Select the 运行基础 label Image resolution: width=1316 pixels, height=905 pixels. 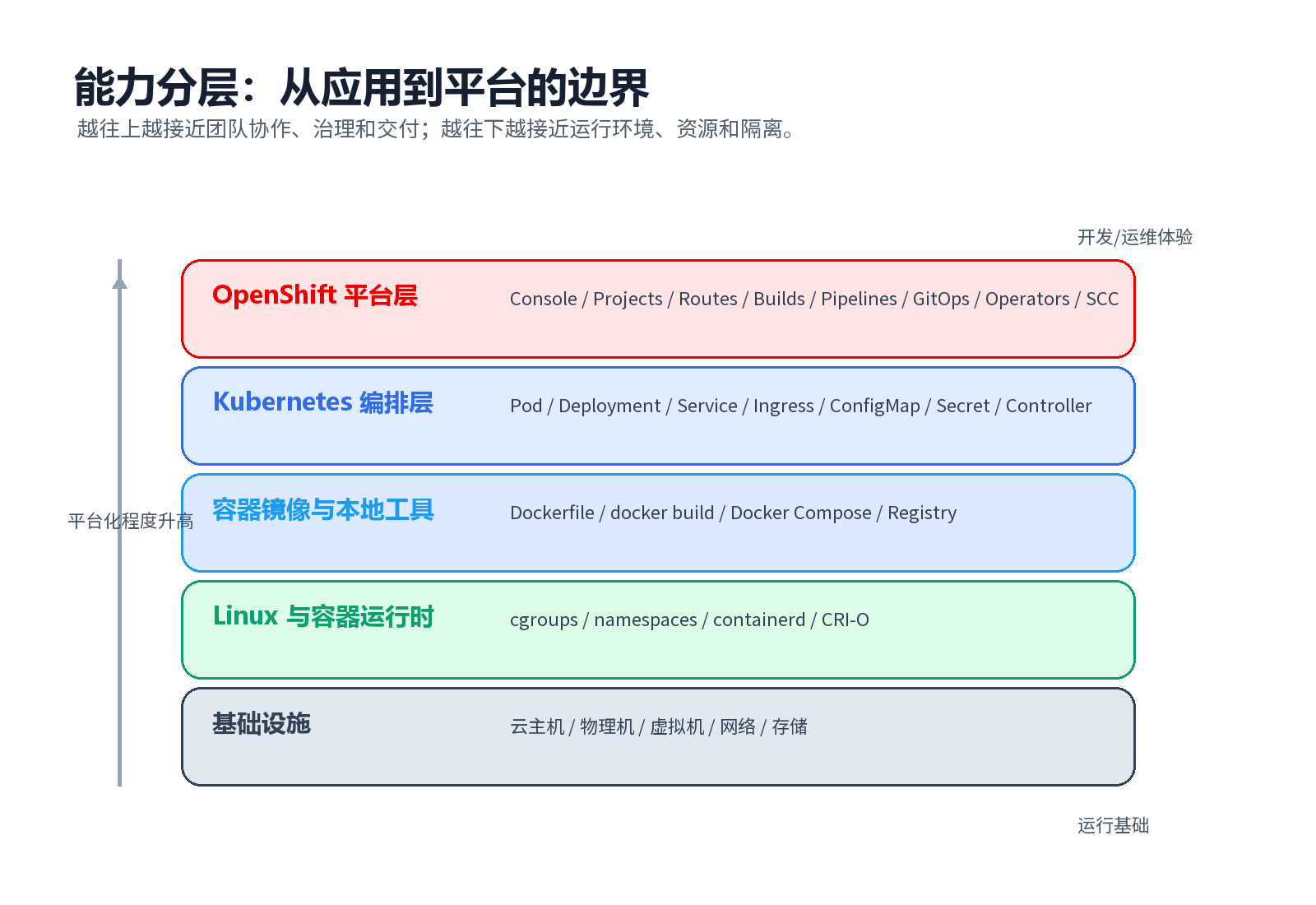click(1114, 825)
